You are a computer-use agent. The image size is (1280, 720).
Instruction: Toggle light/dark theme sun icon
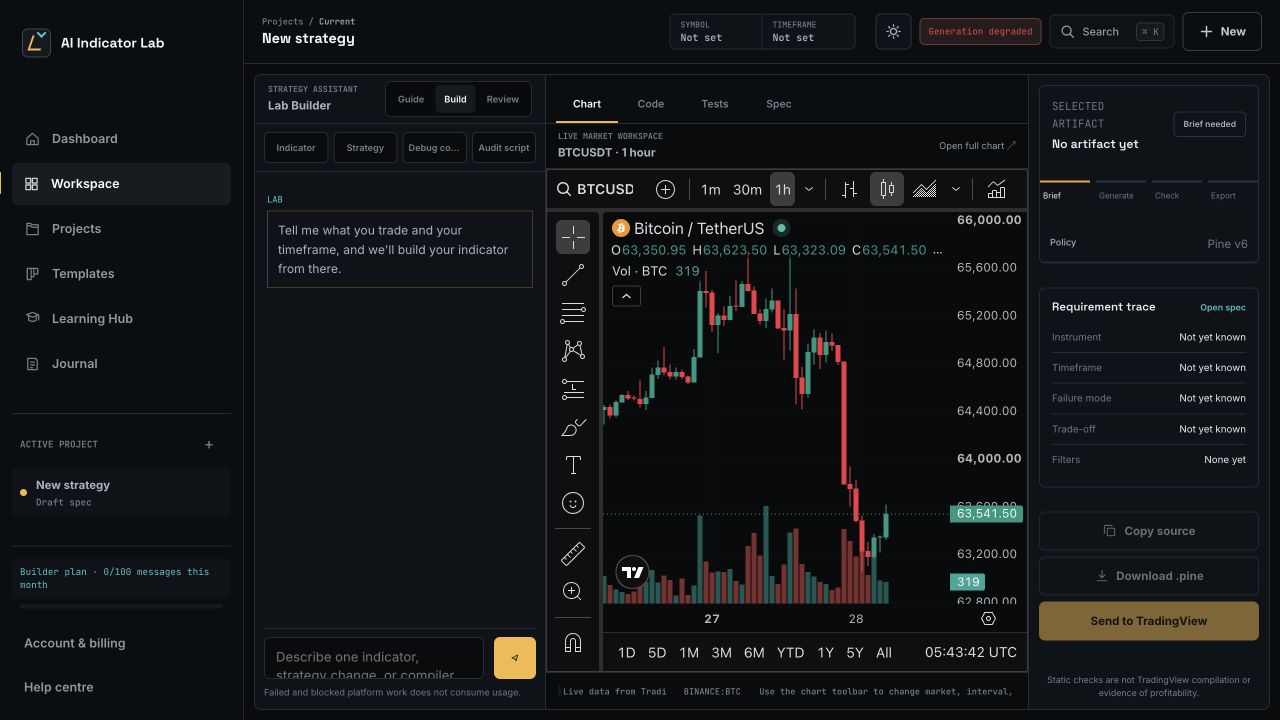(x=893, y=31)
